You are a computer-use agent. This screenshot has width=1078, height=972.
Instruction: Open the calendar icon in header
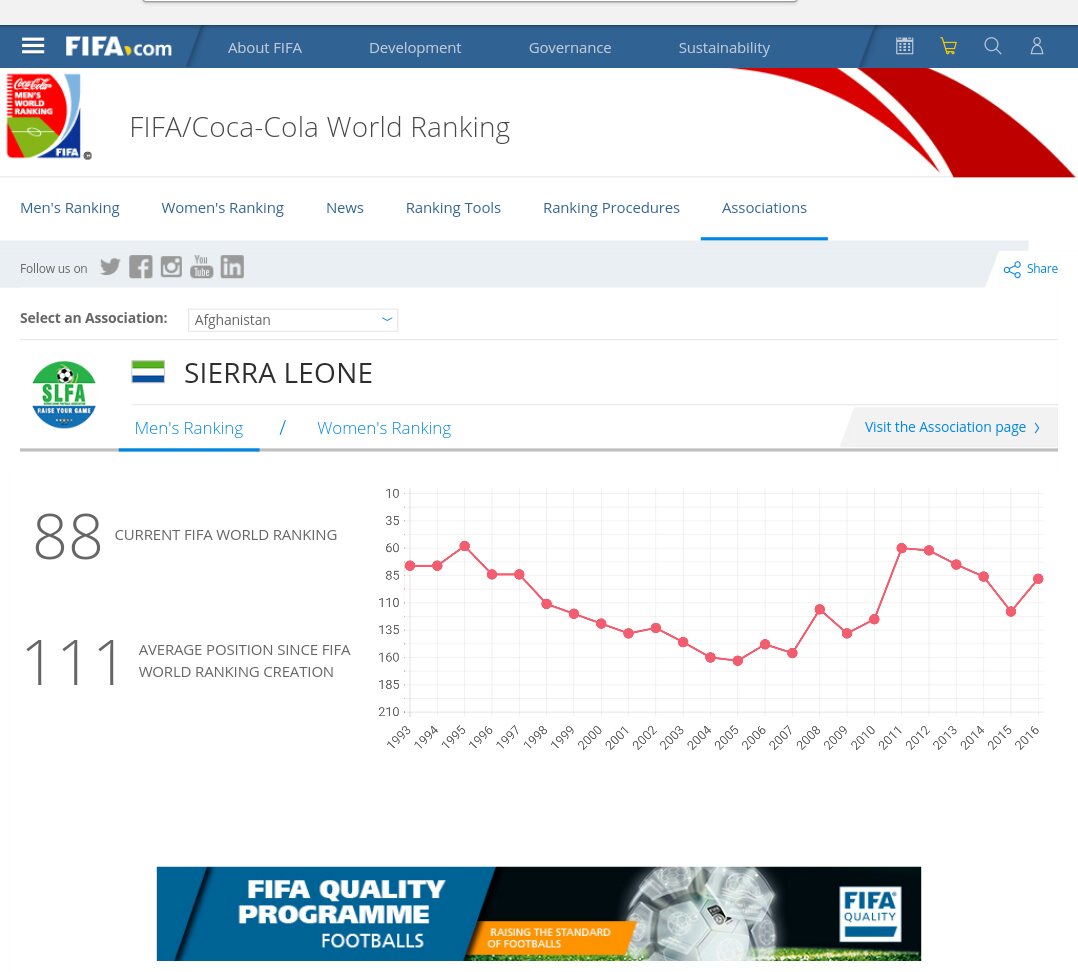coord(905,46)
